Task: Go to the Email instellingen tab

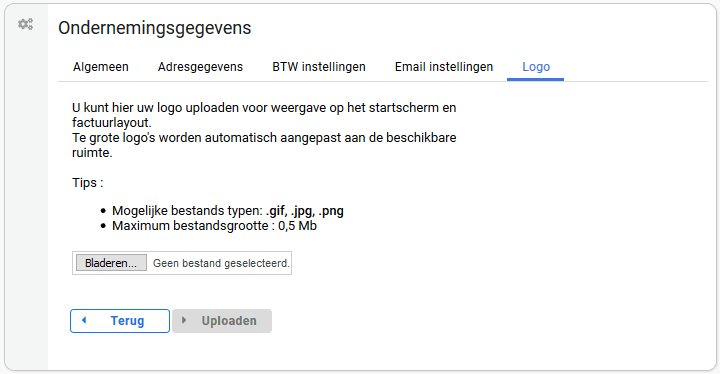Action: pos(444,67)
